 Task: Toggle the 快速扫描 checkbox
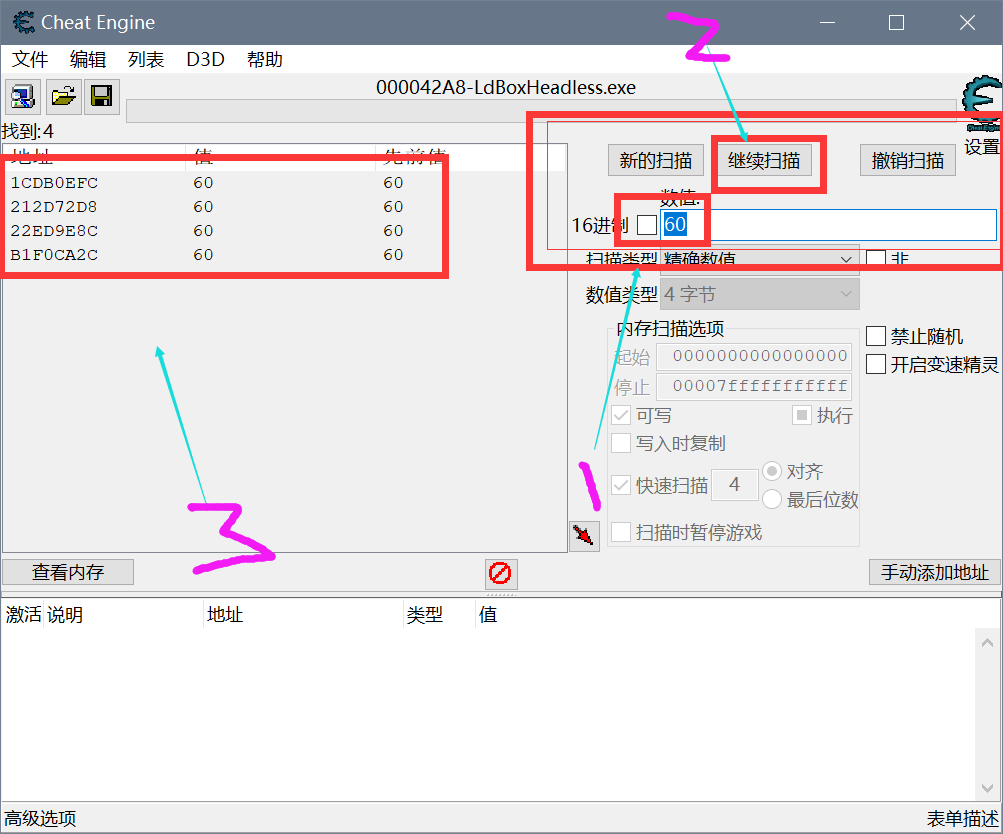[x=621, y=485]
